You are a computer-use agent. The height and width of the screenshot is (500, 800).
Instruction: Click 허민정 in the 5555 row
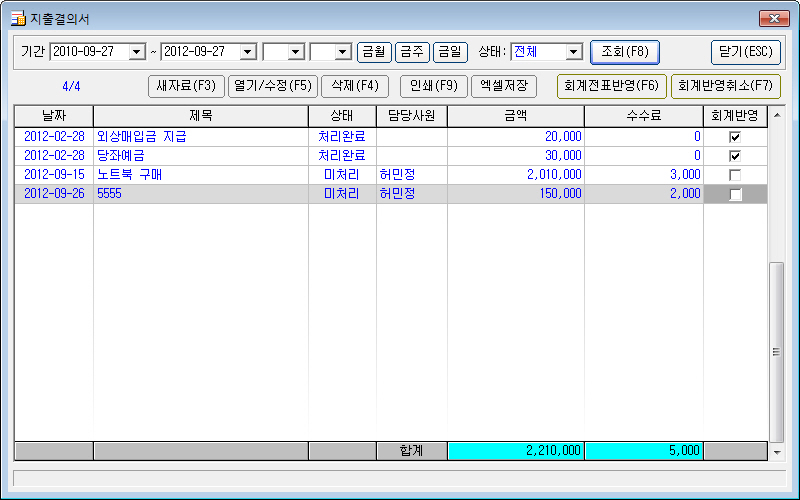pyautogui.click(x=412, y=194)
